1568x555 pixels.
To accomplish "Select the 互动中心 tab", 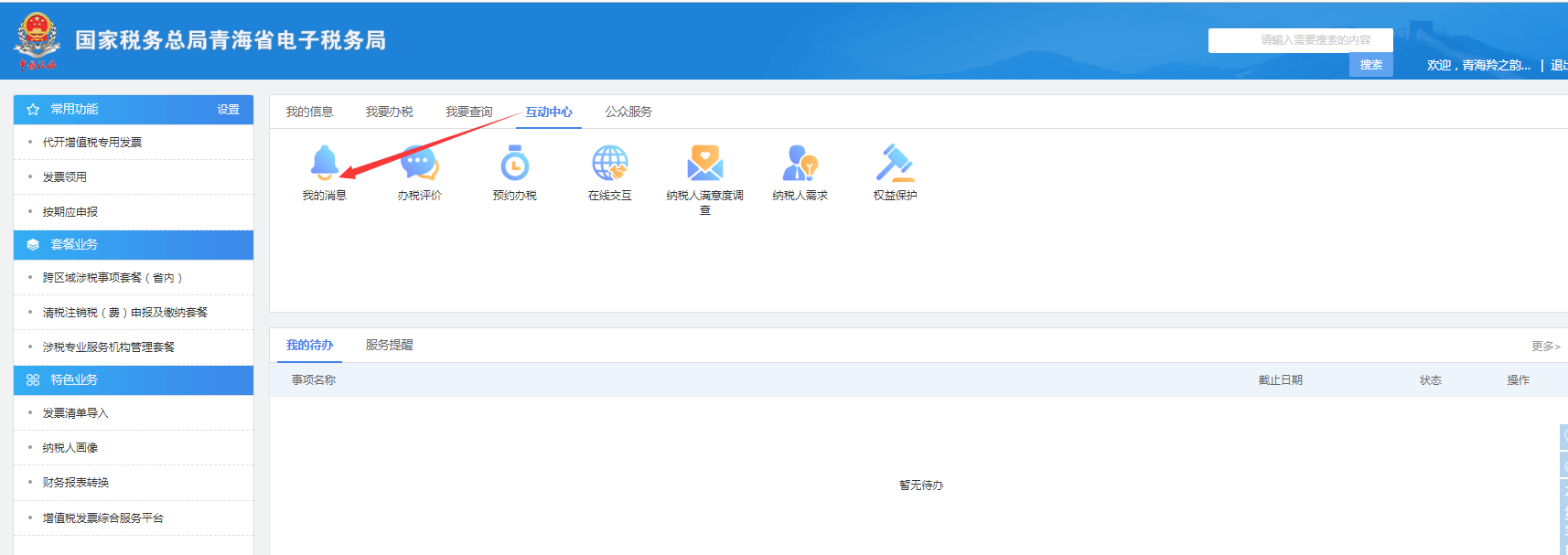I will click(x=549, y=112).
